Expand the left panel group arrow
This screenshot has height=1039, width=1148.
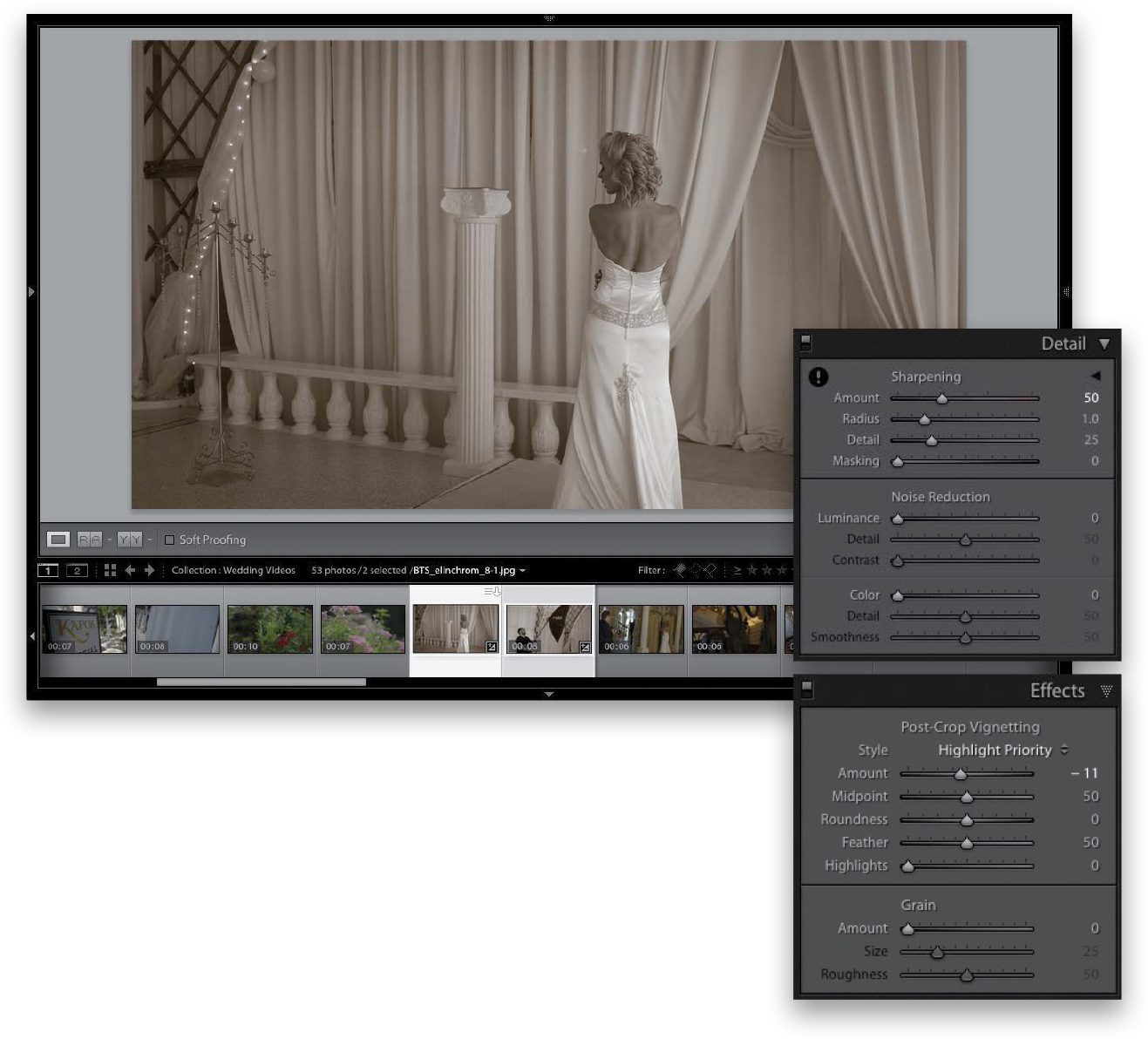31,292
